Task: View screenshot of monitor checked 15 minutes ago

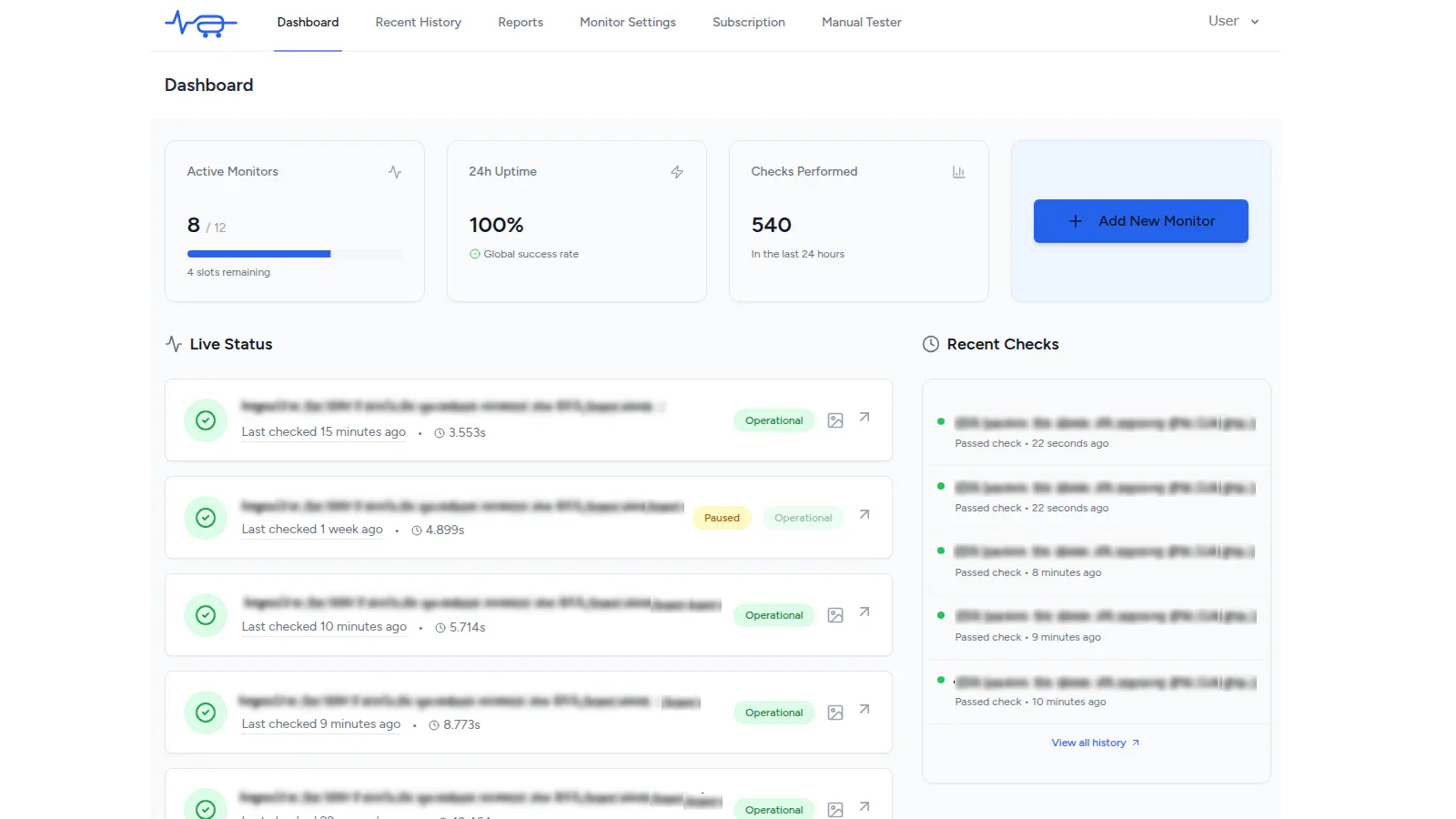Action: [x=835, y=420]
